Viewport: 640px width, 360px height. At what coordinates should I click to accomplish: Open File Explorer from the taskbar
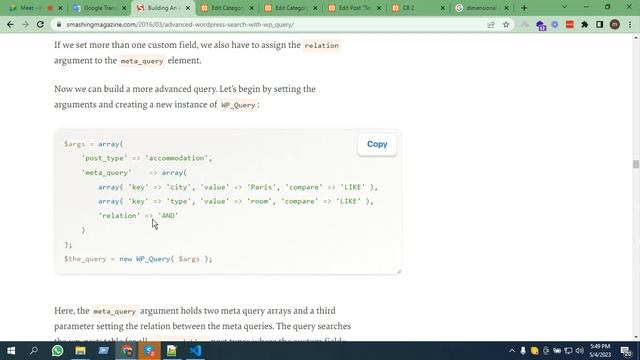(80, 351)
